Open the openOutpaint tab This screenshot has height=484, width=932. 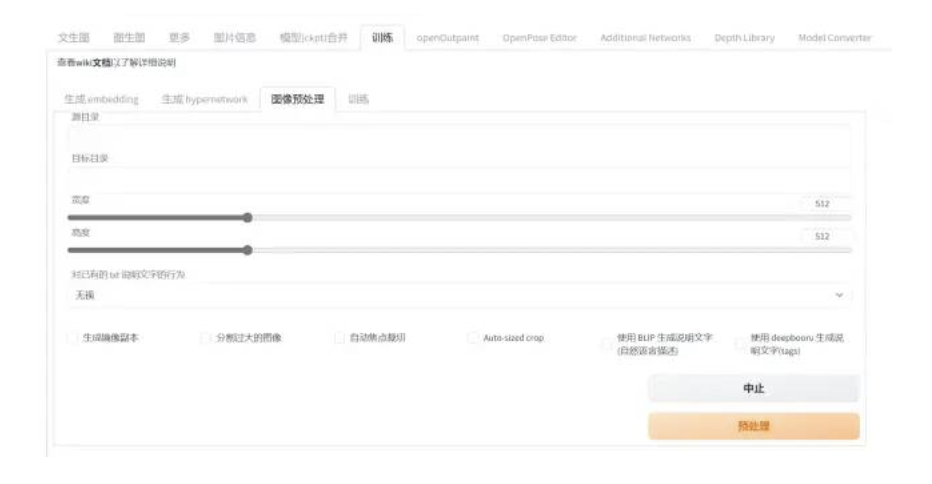[448, 37]
